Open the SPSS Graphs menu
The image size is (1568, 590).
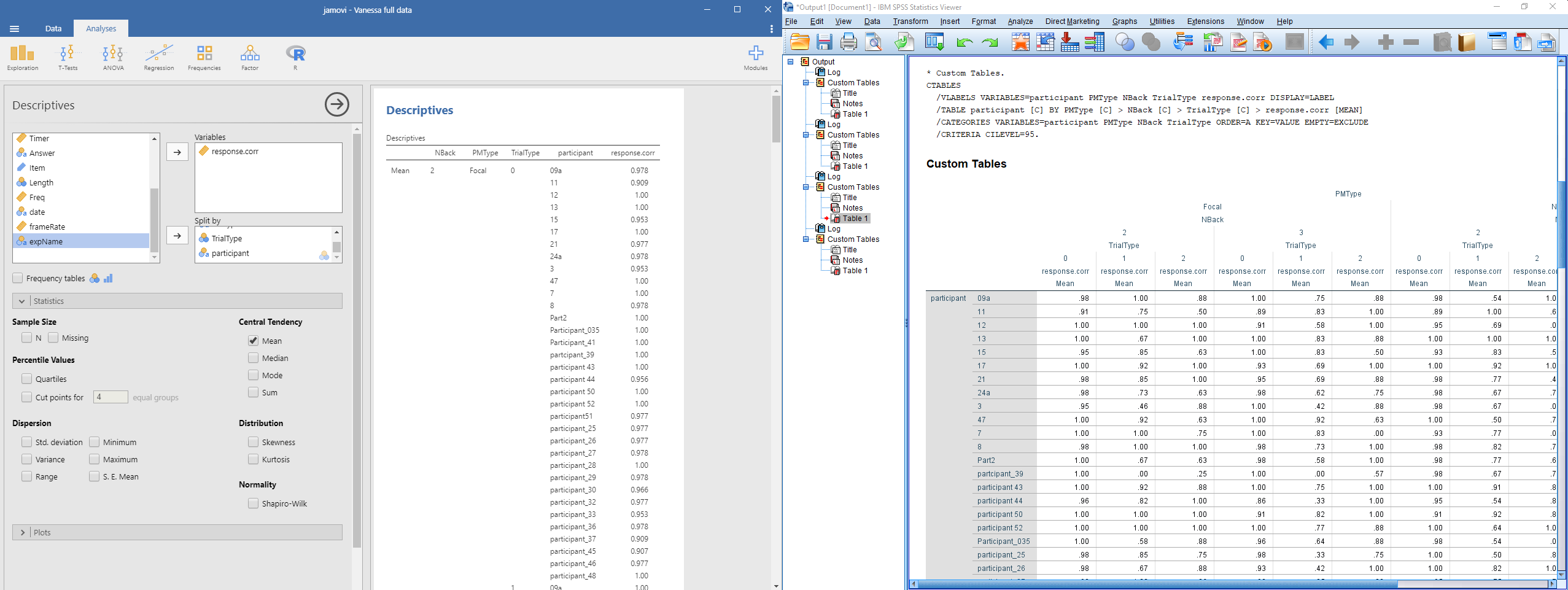click(1124, 21)
